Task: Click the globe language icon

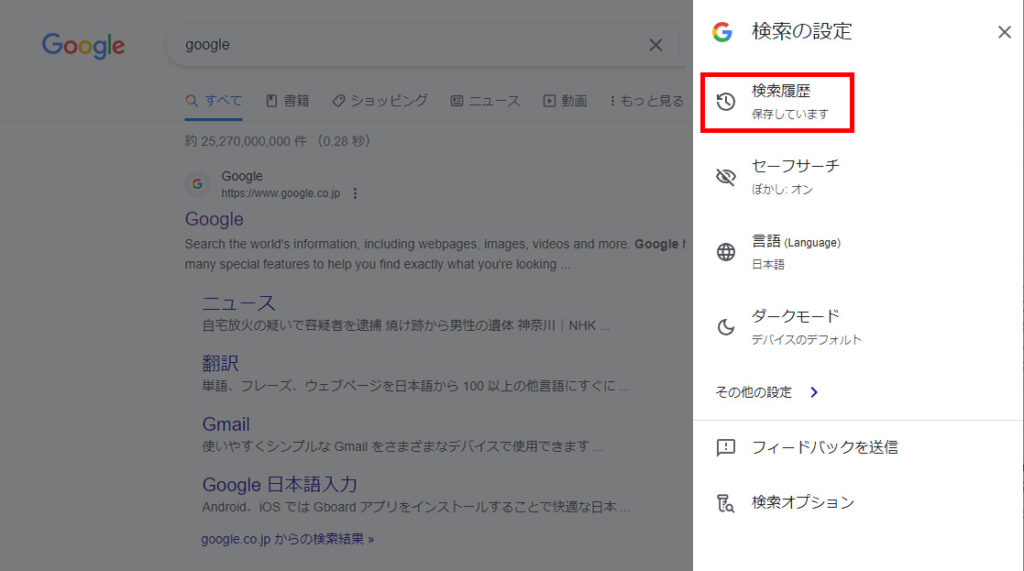Action: click(x=726, y=252)
